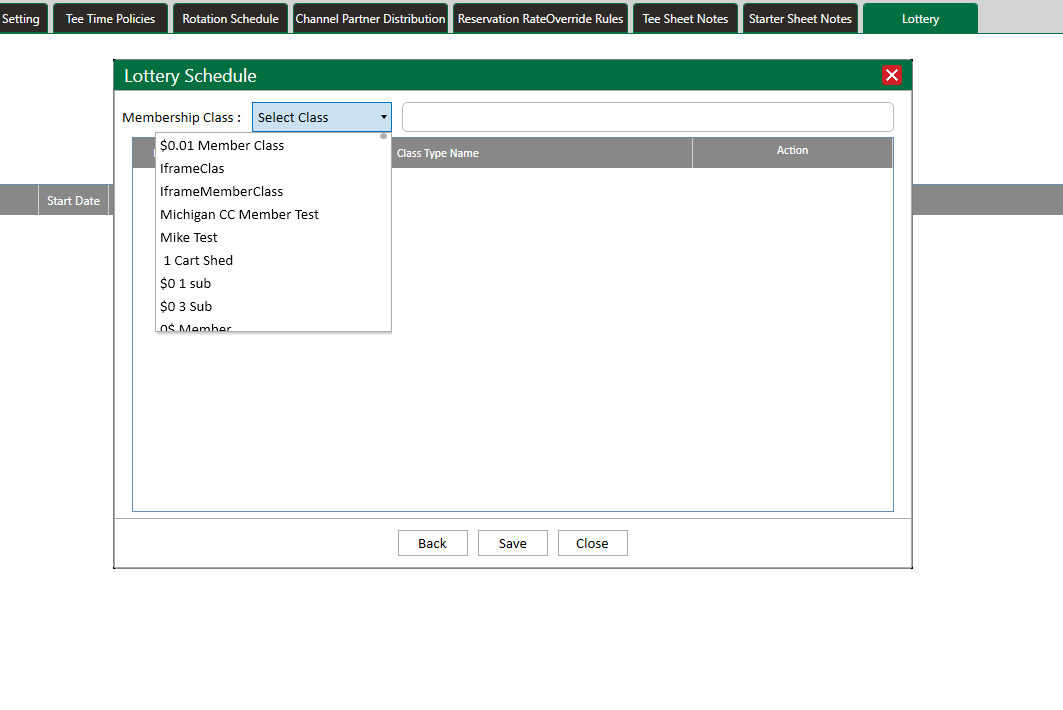The height and width of the screenshot is (710, 1063).
Task: Go to Channel Partner Distribution tab
Action: (370, 18)
